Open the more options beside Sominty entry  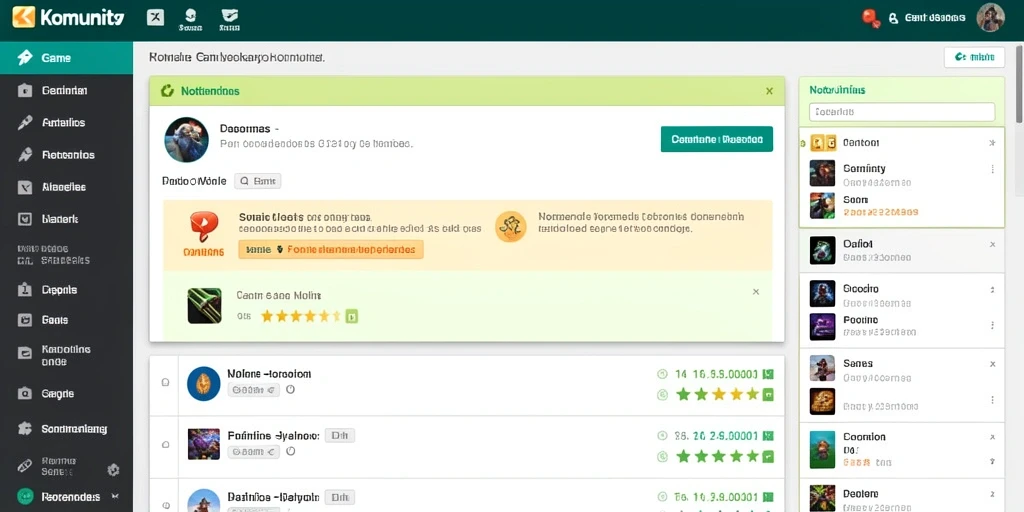pyautogui.click(x=993, y=169)
